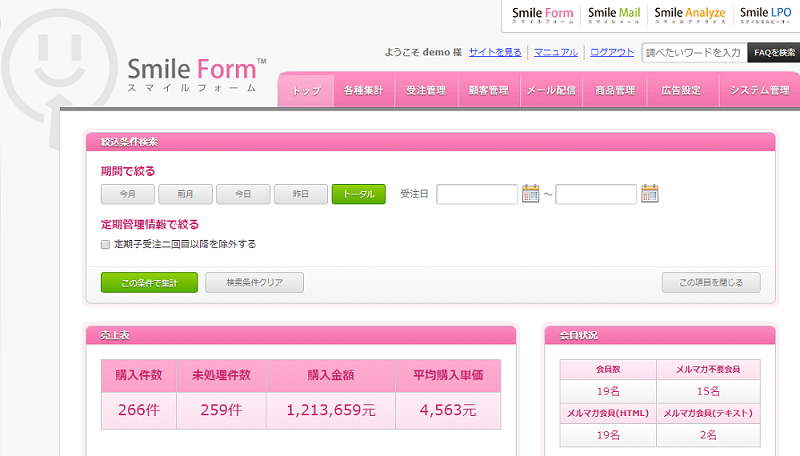The image size is (800, 456).
Task: Click the 平均購入単価 column header
Action: [x=448, y=375]
